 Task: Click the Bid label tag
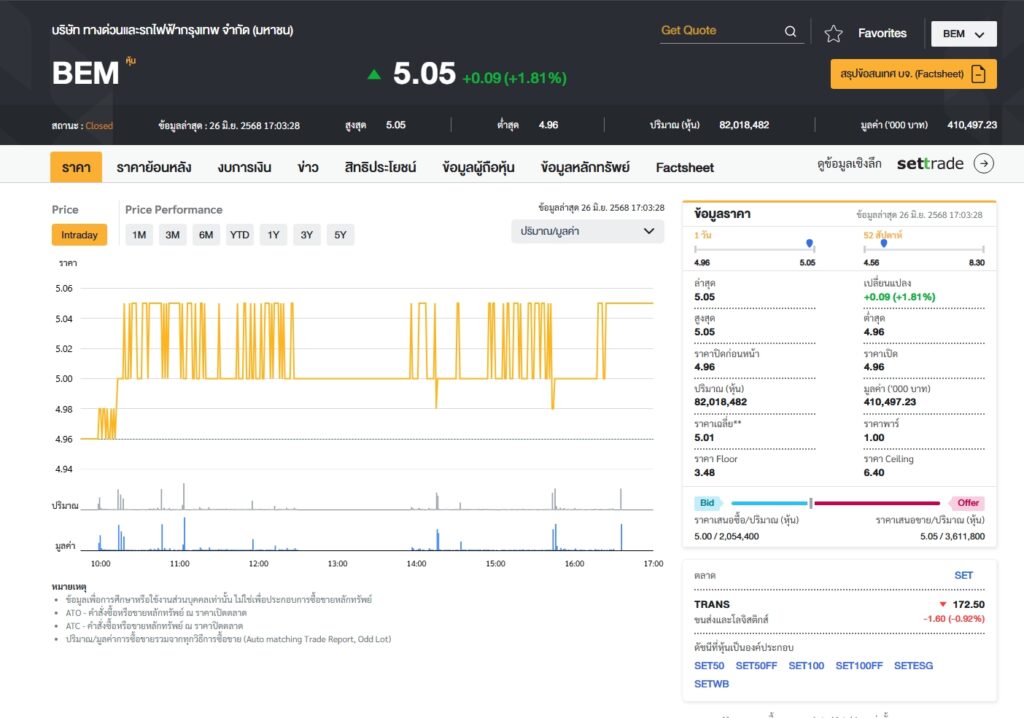click(x=707, y=503)
